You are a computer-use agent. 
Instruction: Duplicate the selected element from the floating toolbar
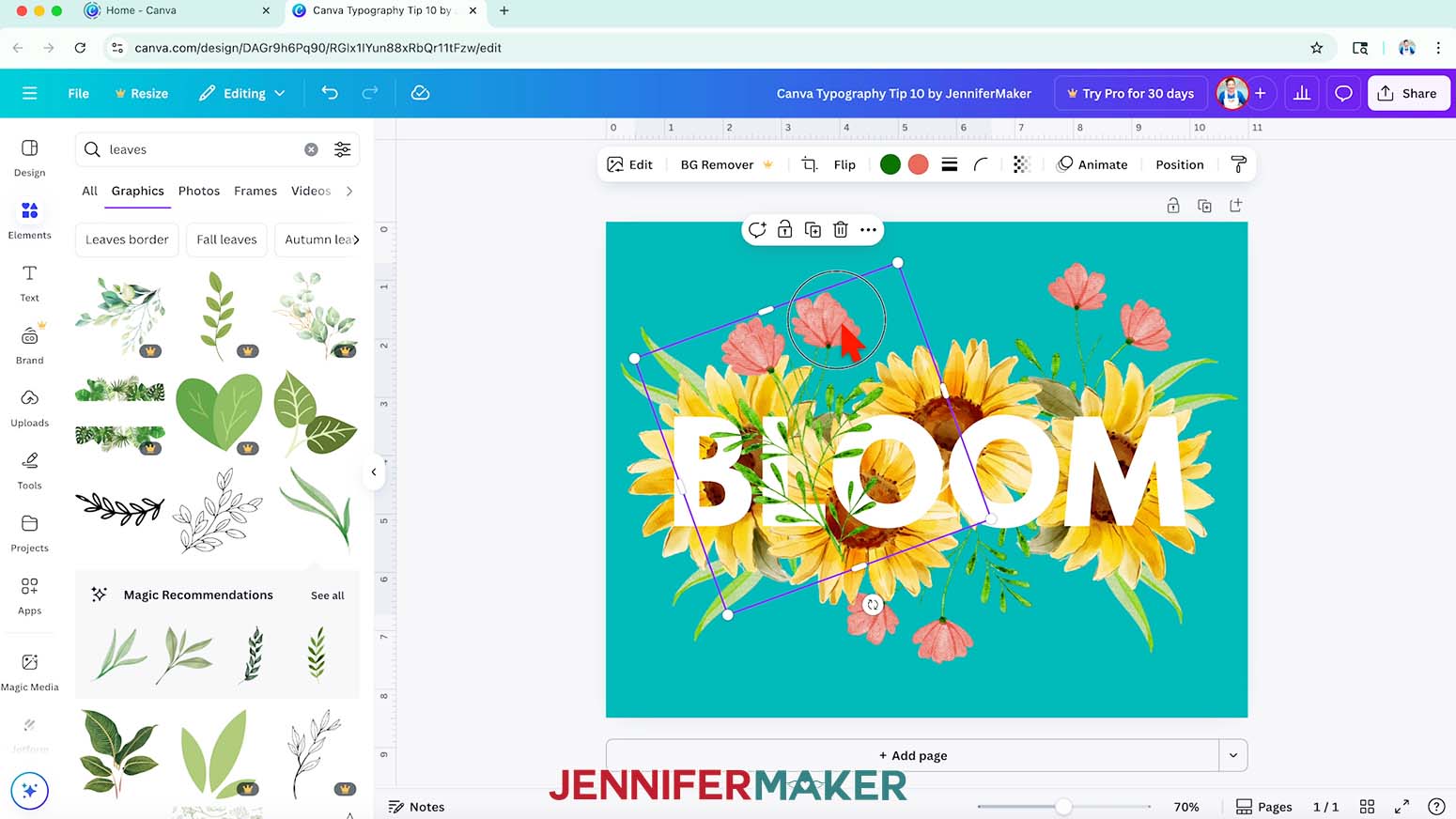coord(813,229)
